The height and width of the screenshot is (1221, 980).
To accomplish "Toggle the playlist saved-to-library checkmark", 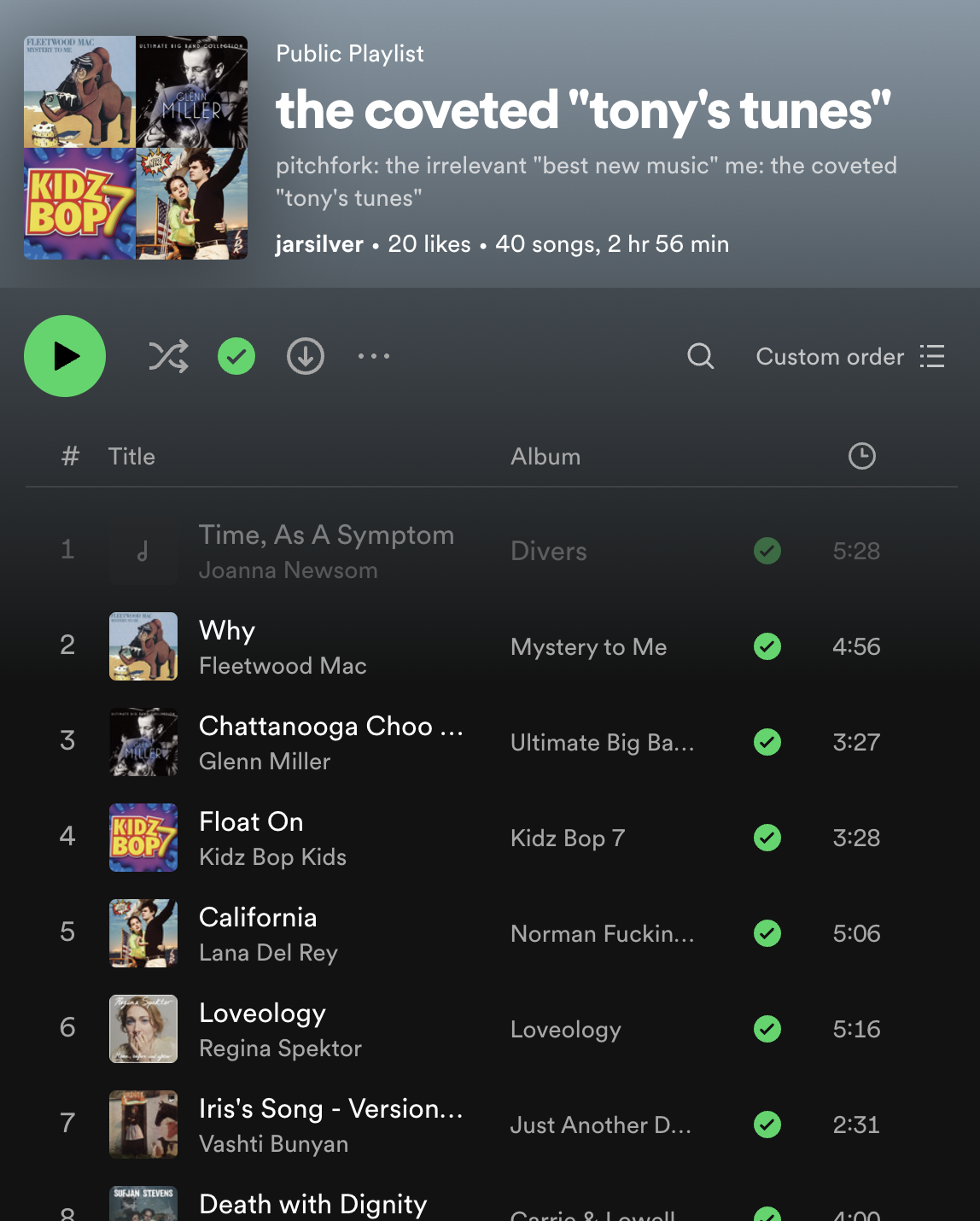I will (236, 356).
